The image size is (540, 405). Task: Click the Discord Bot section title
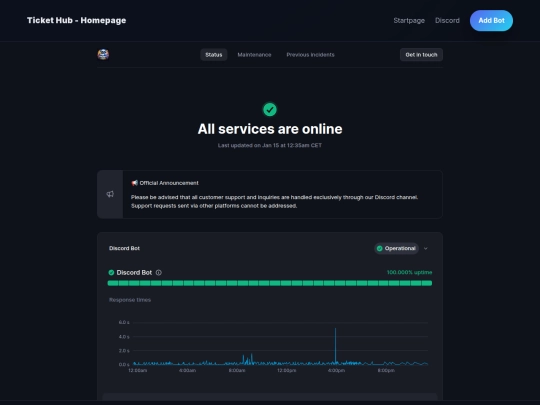[124, 248]
